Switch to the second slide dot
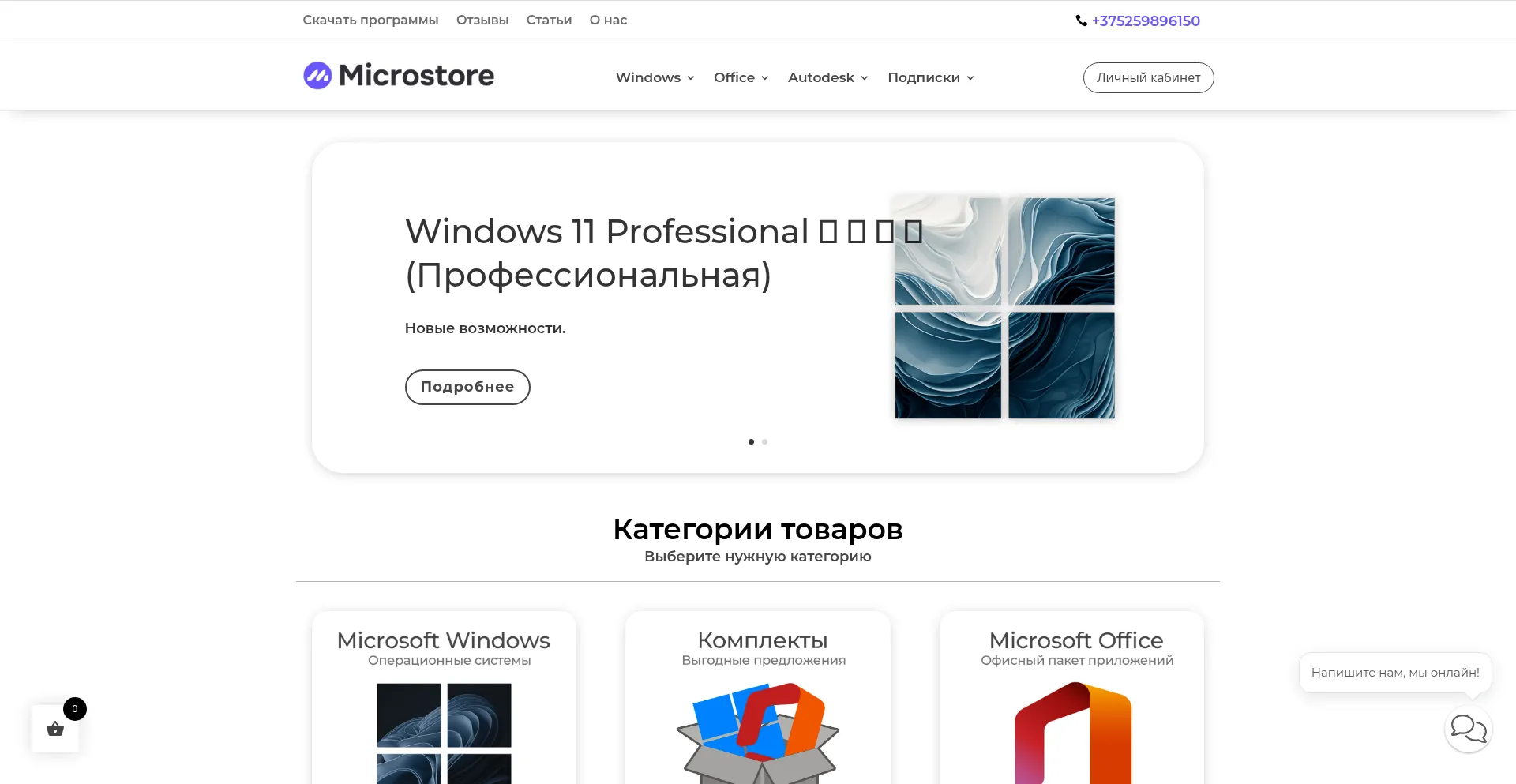Image resolution: width=1516 pixels, height=784 pixels. (x=764, y=442)
